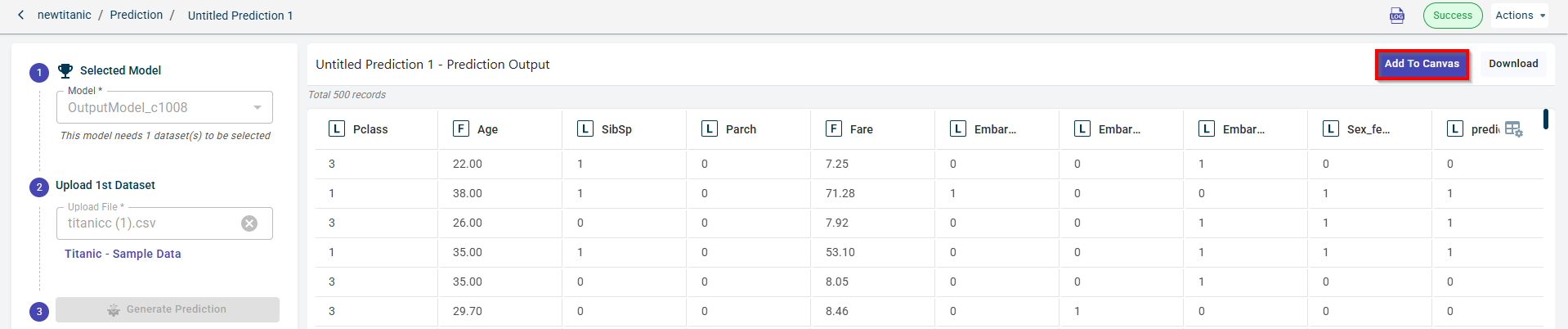1568x329 pixels.
Task: Clear the uploaded titanicc (1).csv file
Action: [249, 223]
